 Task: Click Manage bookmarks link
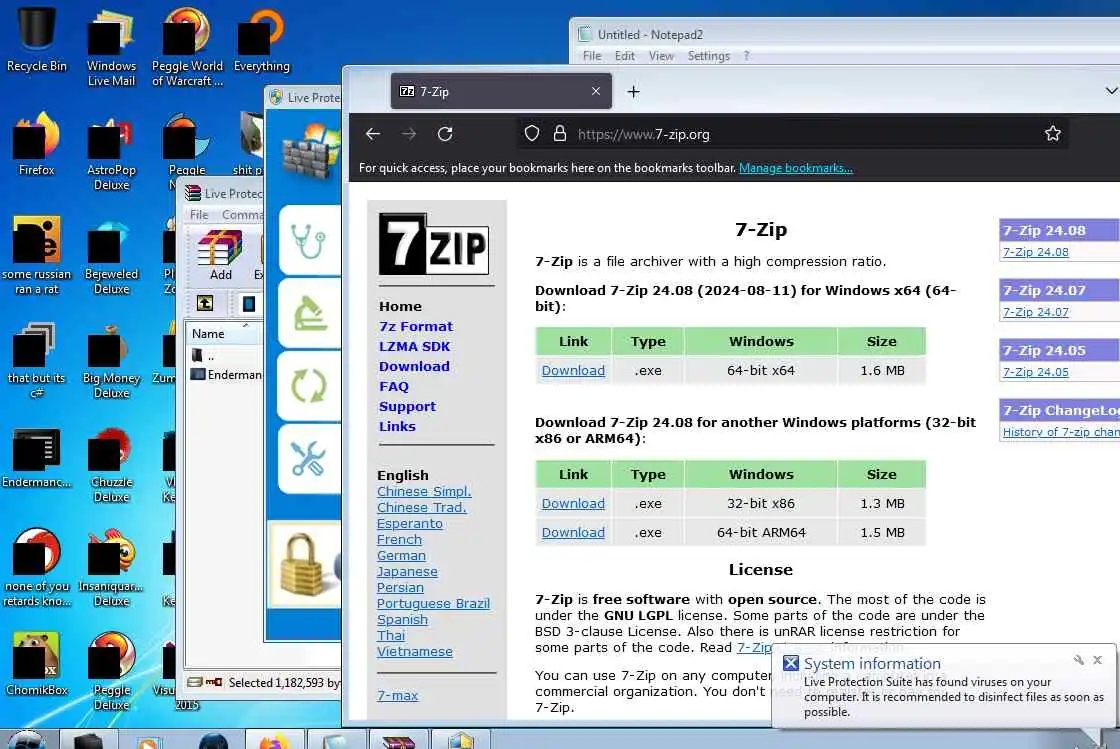[x=796, y=168]
